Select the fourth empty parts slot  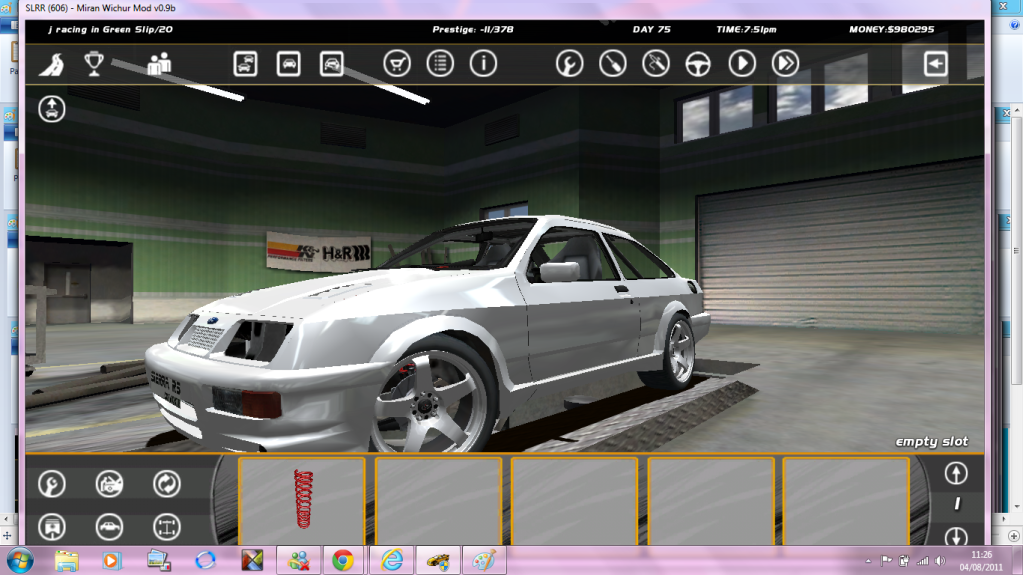pos(711,501)
